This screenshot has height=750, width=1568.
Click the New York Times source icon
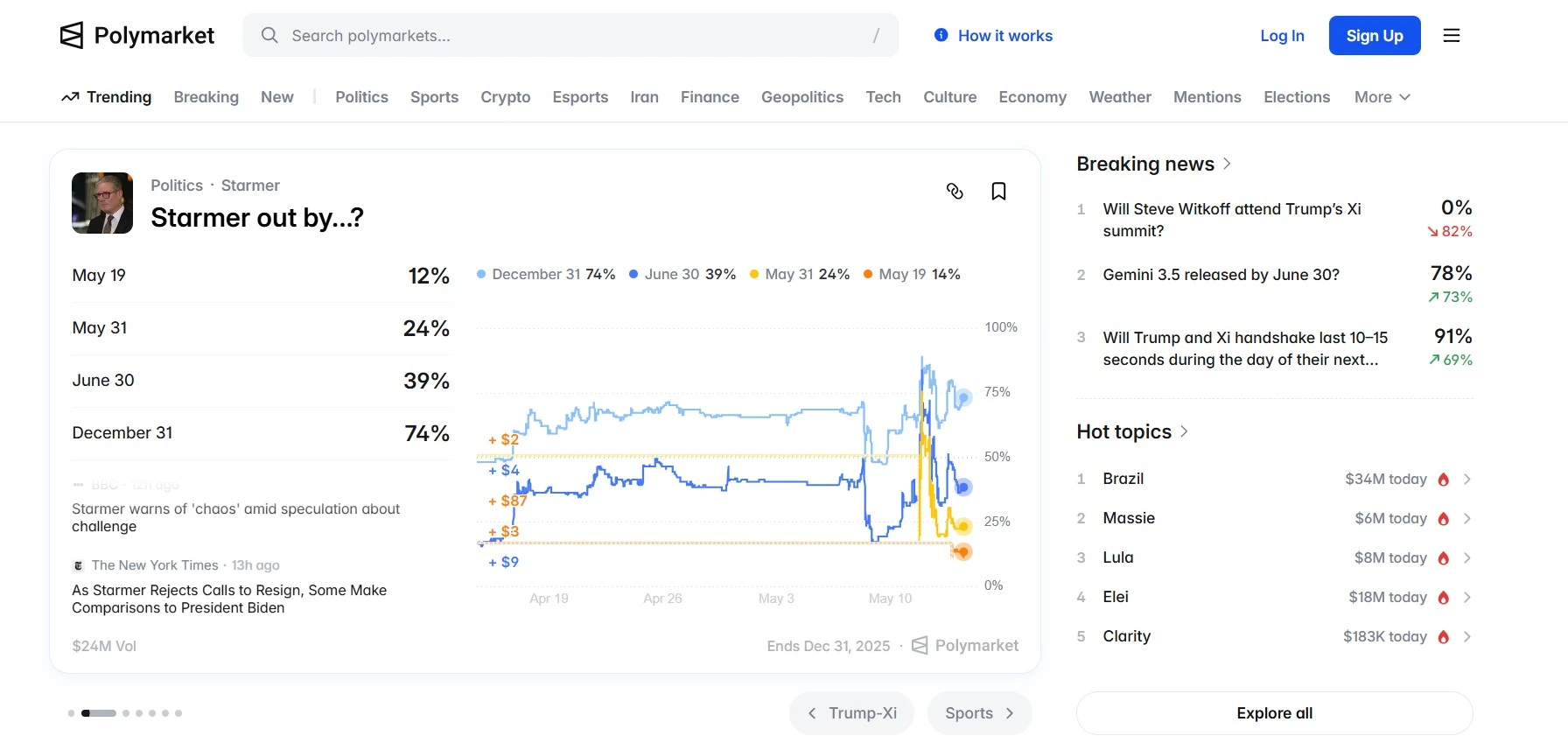[x=78, y=565]
